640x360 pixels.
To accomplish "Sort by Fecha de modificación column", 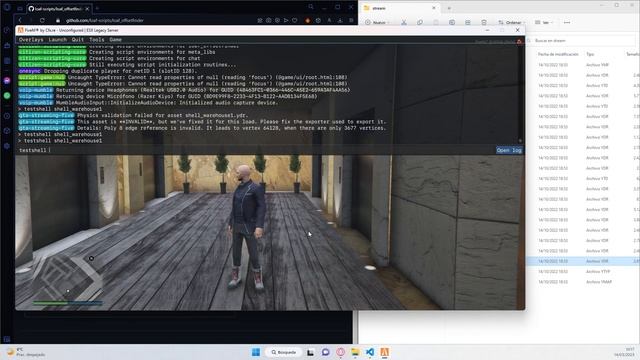I will click(x=558, y=54).
